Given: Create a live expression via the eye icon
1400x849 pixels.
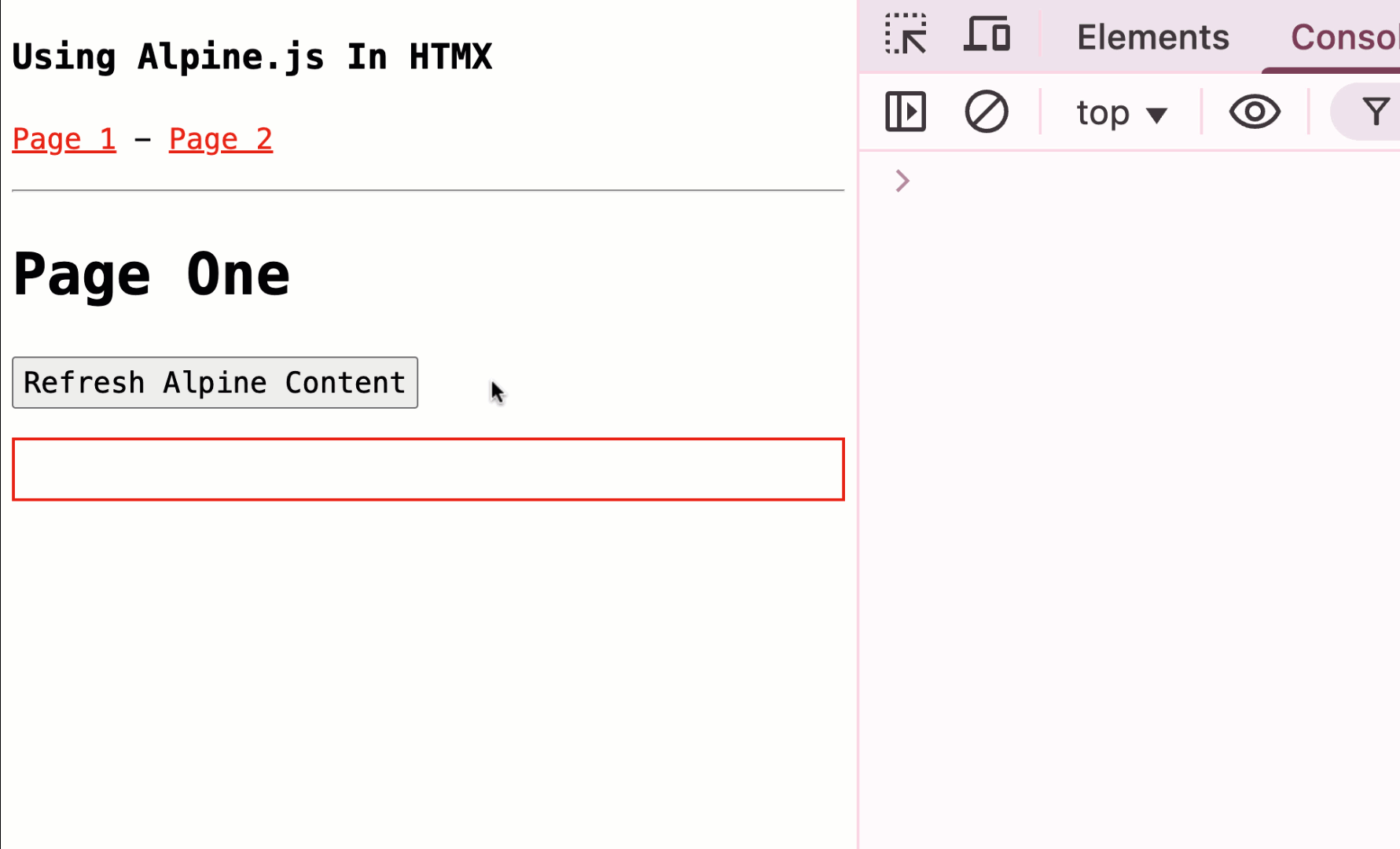Looking at the screenshot, I should tap(1255, 112).
